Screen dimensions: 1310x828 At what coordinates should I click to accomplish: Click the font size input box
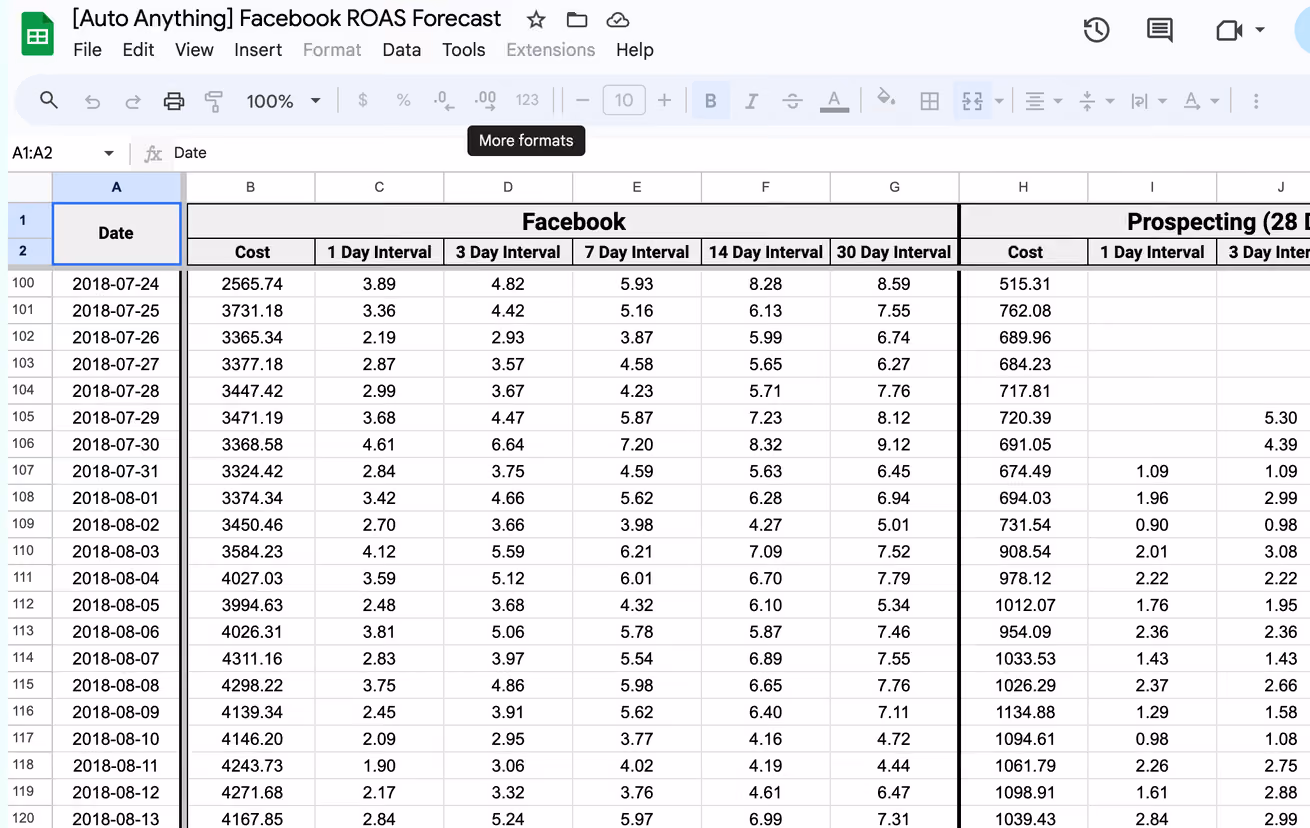(624, 100)
